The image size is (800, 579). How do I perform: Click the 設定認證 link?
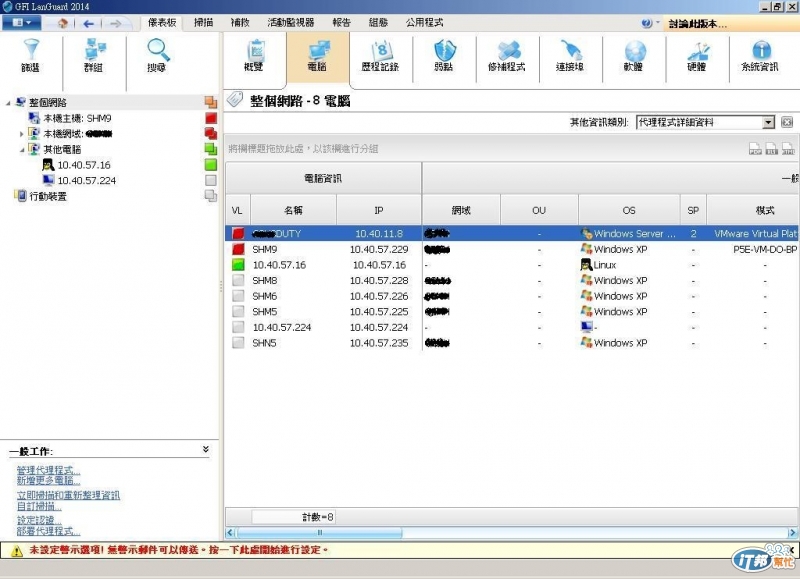click(x=39, y=520)
